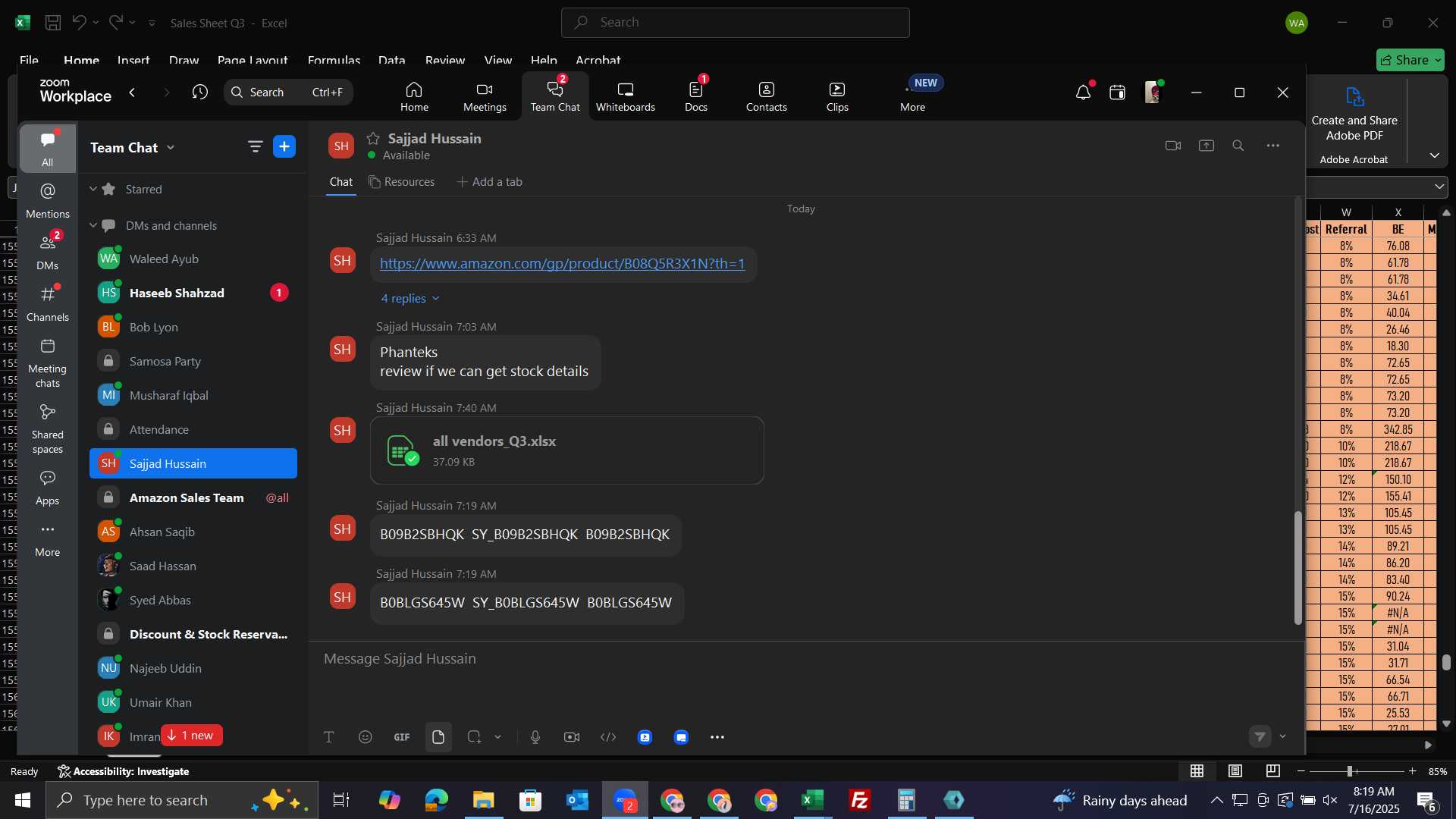This screenshot has height=819, width=1456.
Task: Open Shared spaces in sidebar
Action: 48,428
